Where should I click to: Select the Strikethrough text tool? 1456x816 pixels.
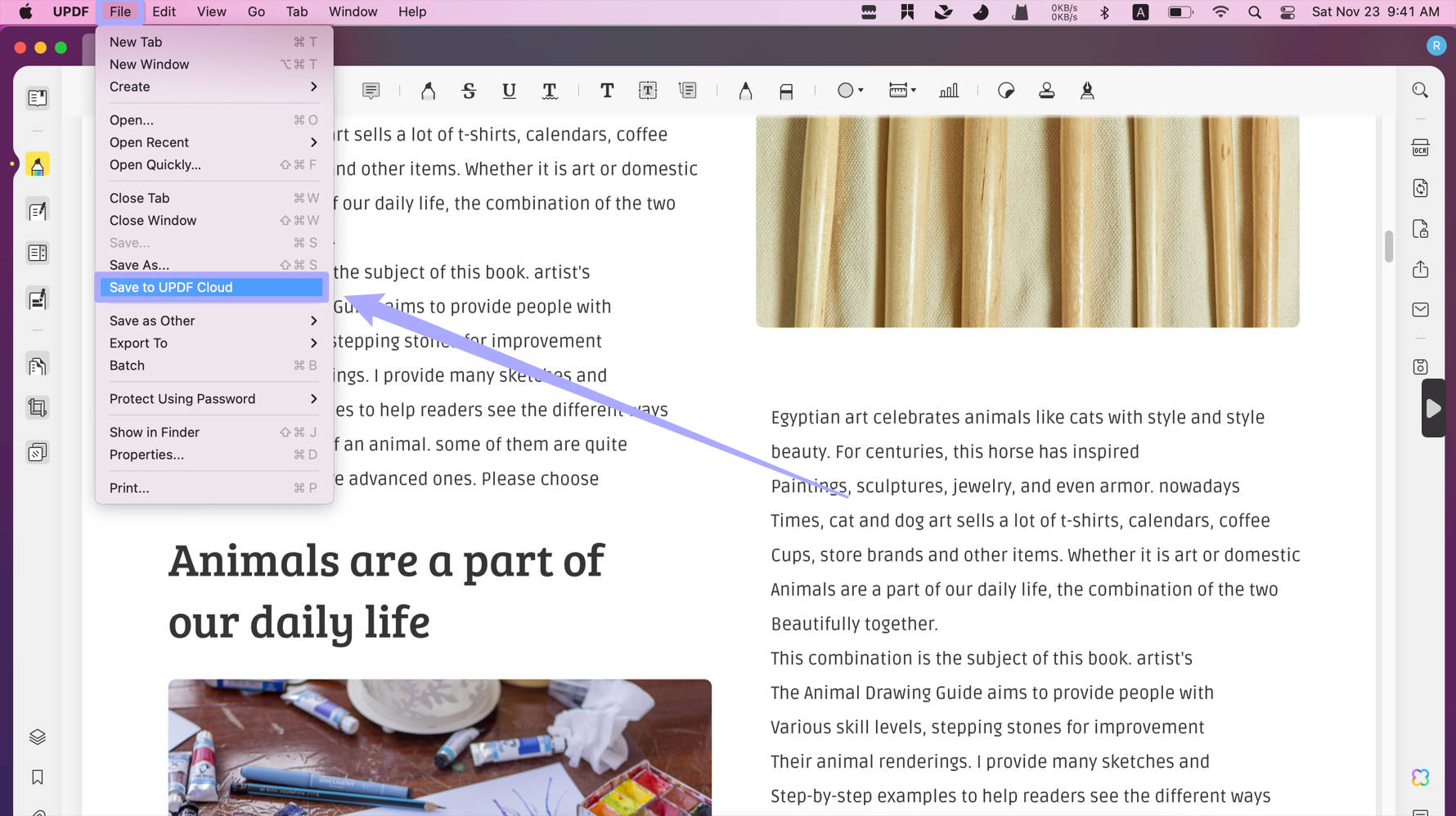click(x=469, y=91)
